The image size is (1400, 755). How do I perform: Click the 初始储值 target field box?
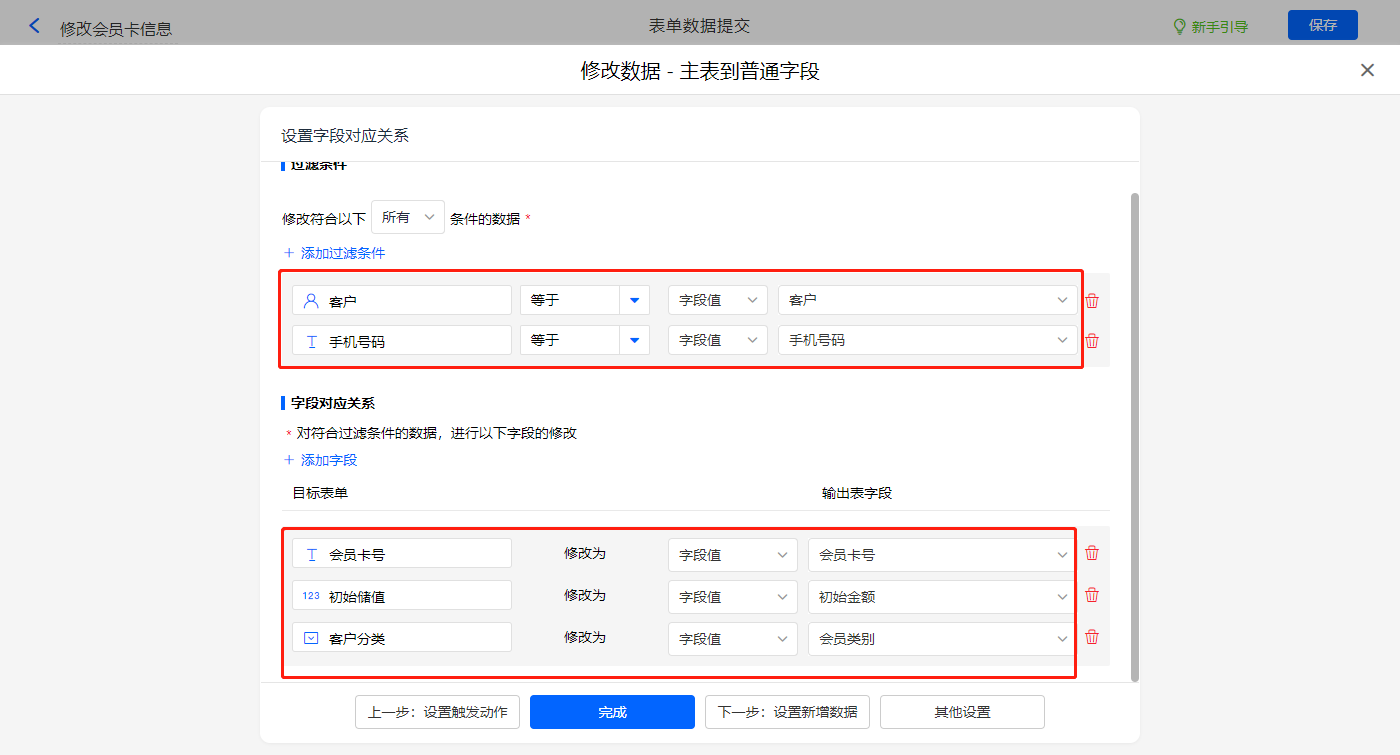402,596
